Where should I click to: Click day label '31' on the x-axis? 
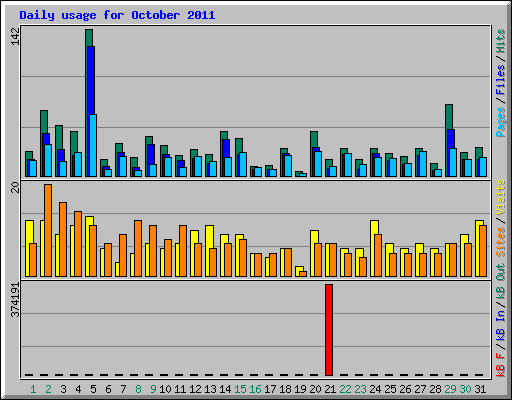480,389
